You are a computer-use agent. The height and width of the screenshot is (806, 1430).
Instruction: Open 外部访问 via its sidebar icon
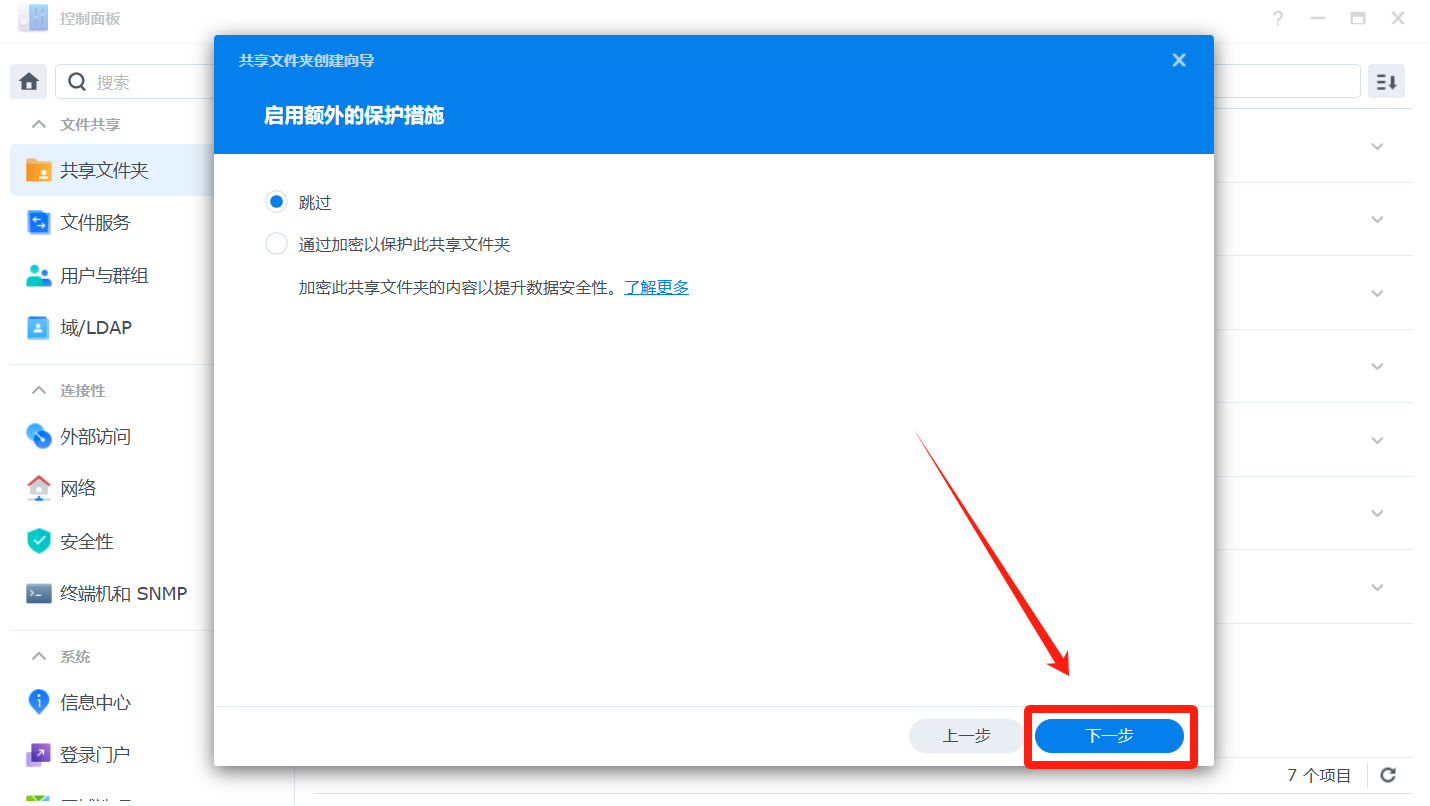pos(38,436)
